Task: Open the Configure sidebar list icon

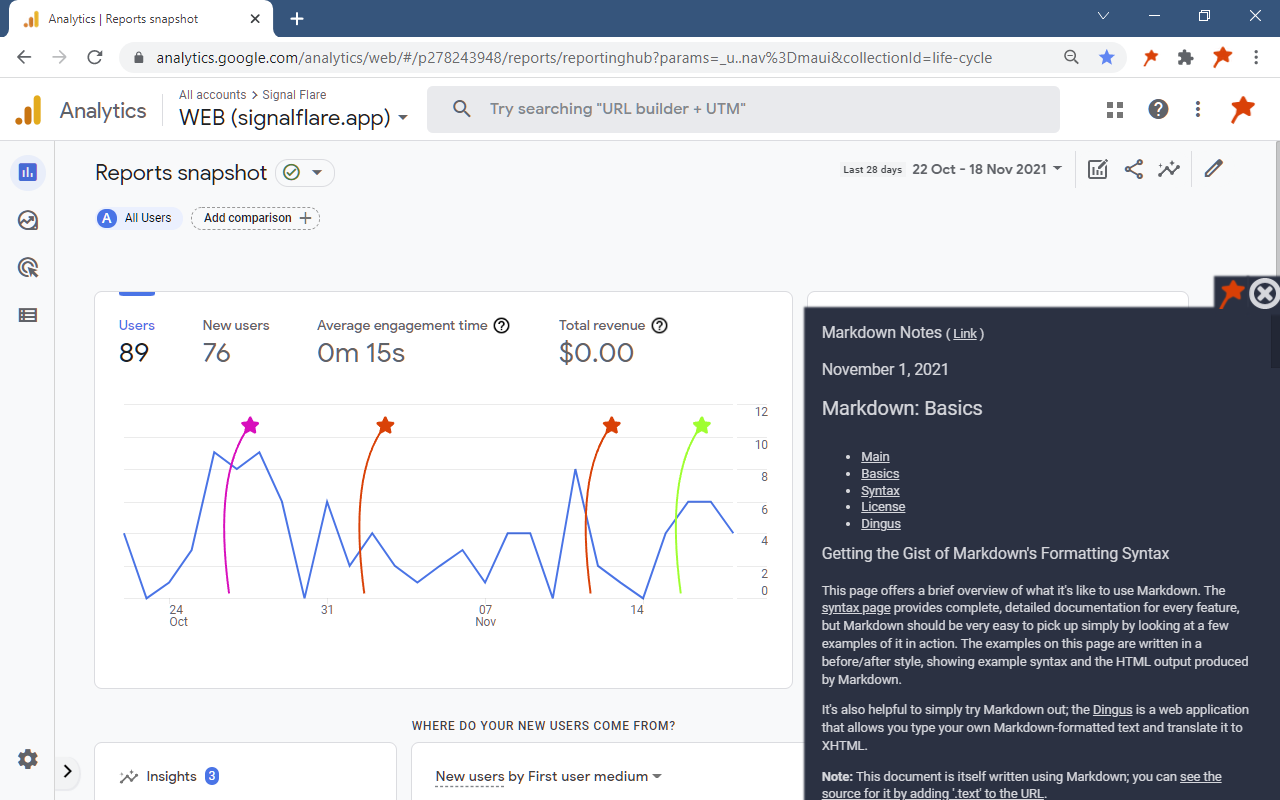Action: click(28, 315)
